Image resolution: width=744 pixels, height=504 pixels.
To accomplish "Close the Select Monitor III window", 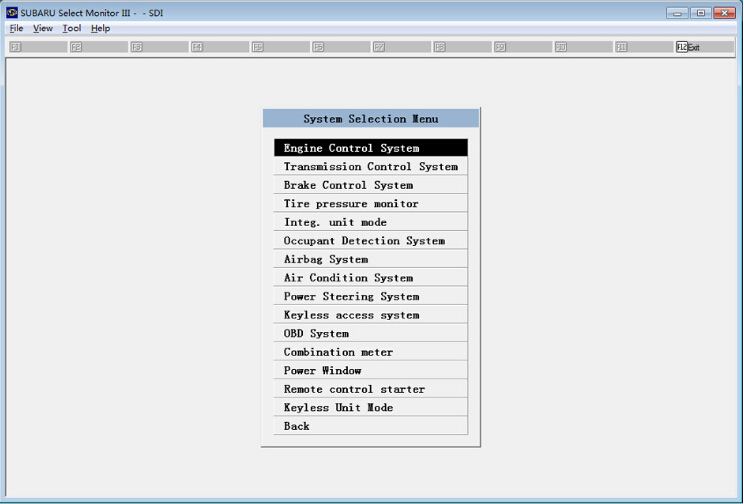I will 725,13.
